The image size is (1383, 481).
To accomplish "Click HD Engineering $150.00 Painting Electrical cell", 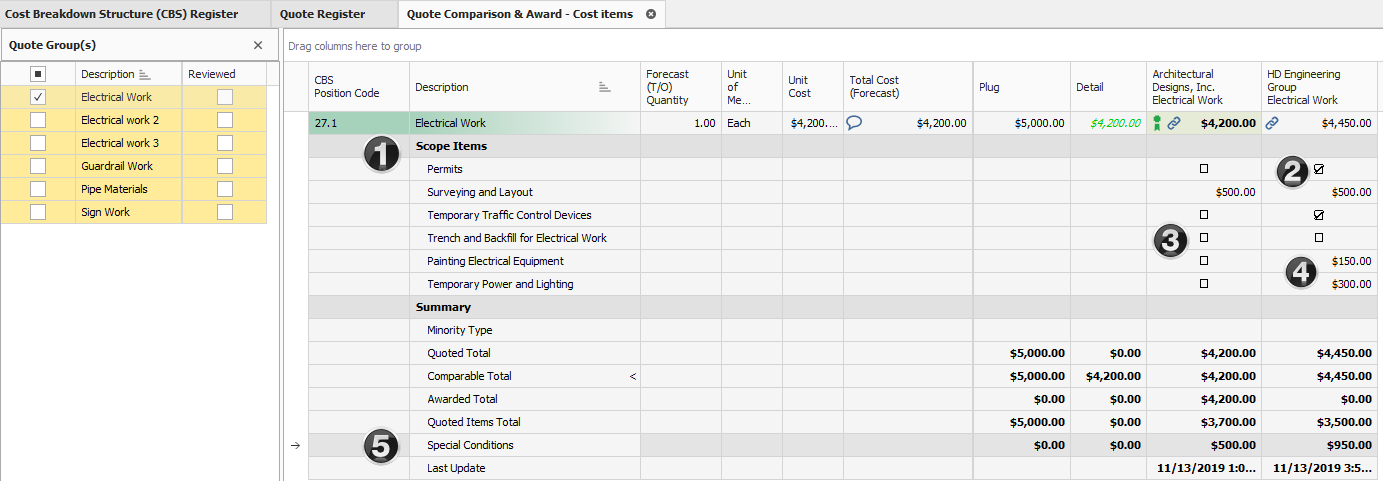I will pos(1350,261).
